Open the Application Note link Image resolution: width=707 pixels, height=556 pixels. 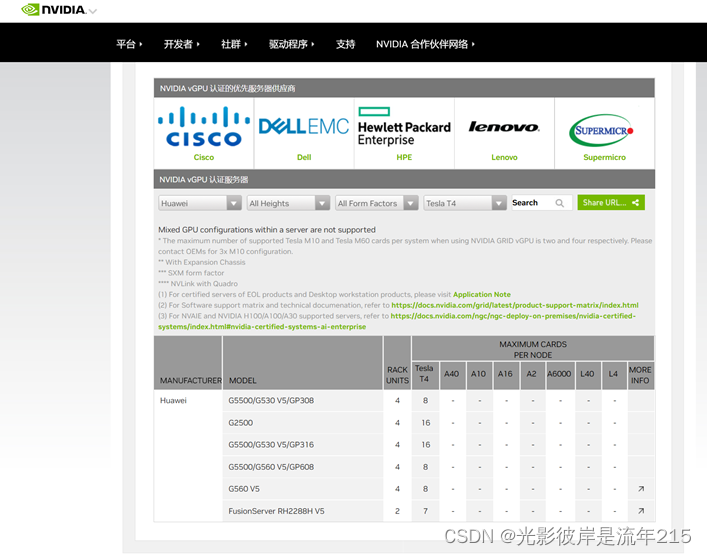coord(482,294)
